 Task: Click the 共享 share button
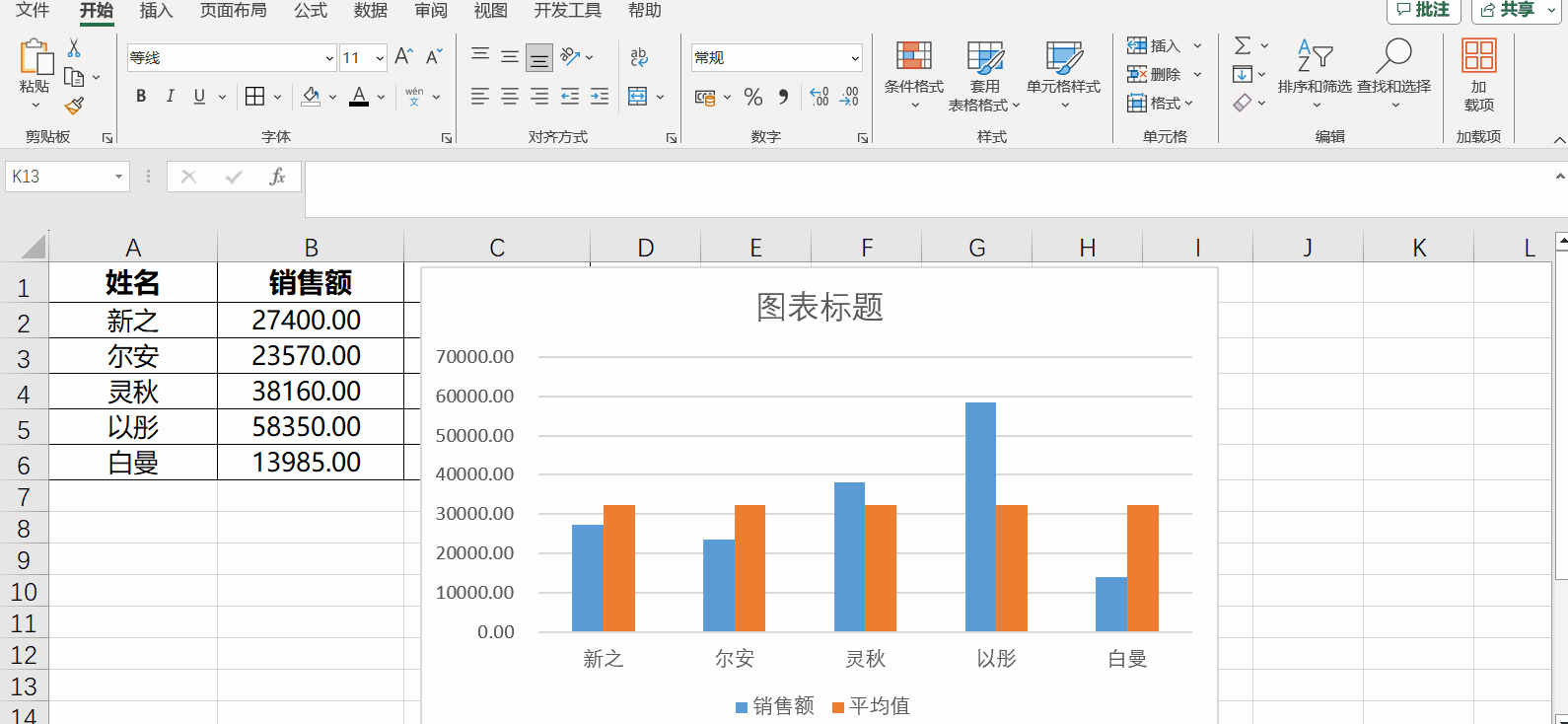pos(1511,10)
